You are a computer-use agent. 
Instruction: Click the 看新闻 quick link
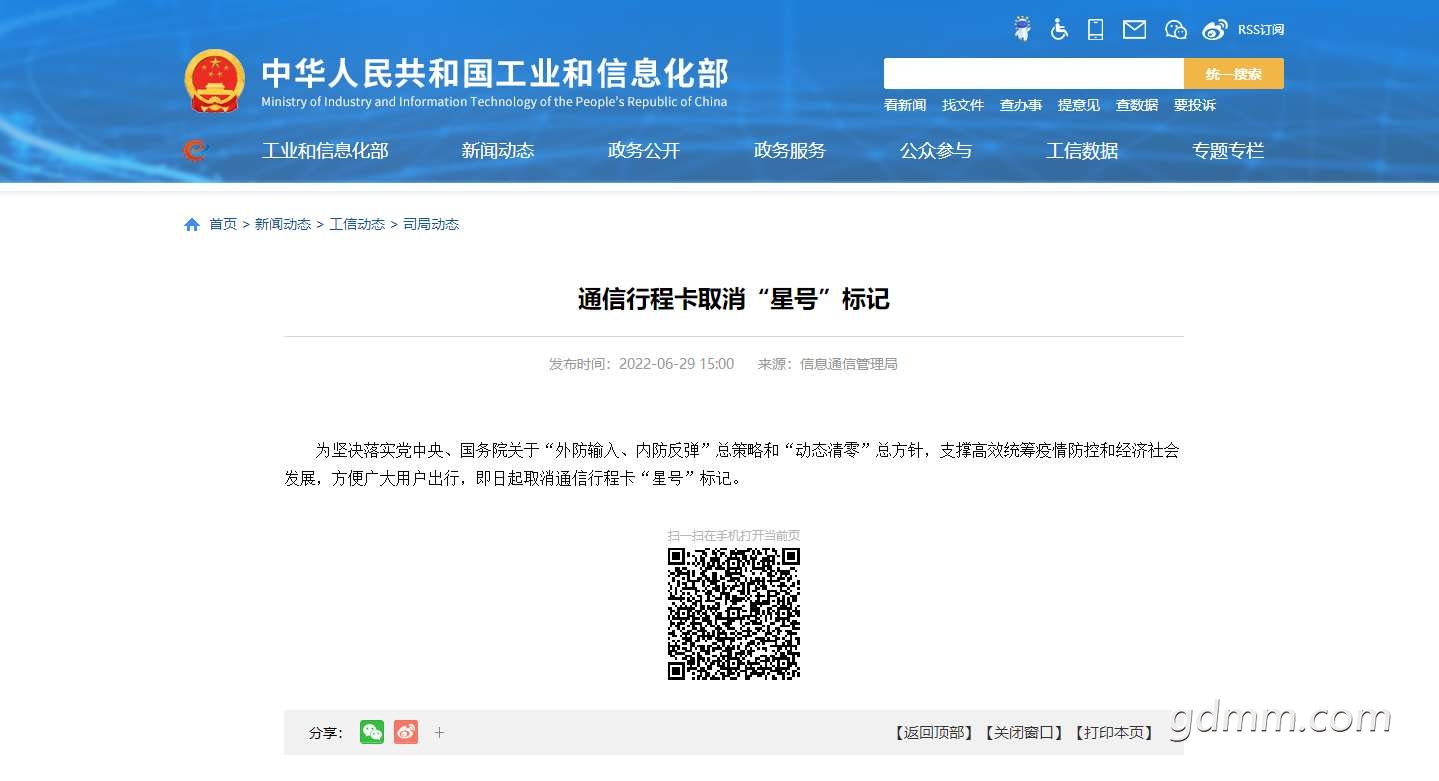[x=905, y=105]
